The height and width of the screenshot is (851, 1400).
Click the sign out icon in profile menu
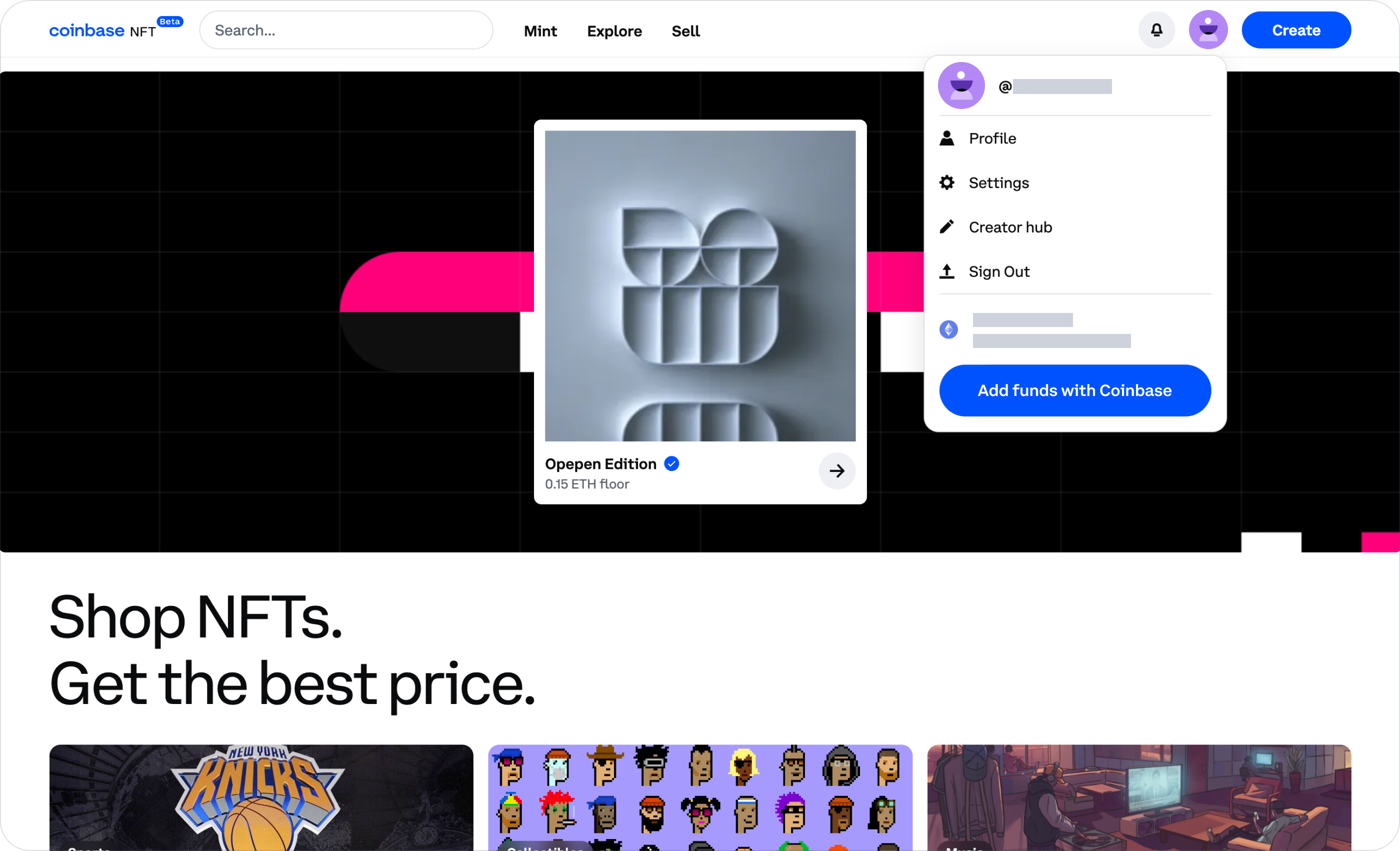[x=947, y=271]
